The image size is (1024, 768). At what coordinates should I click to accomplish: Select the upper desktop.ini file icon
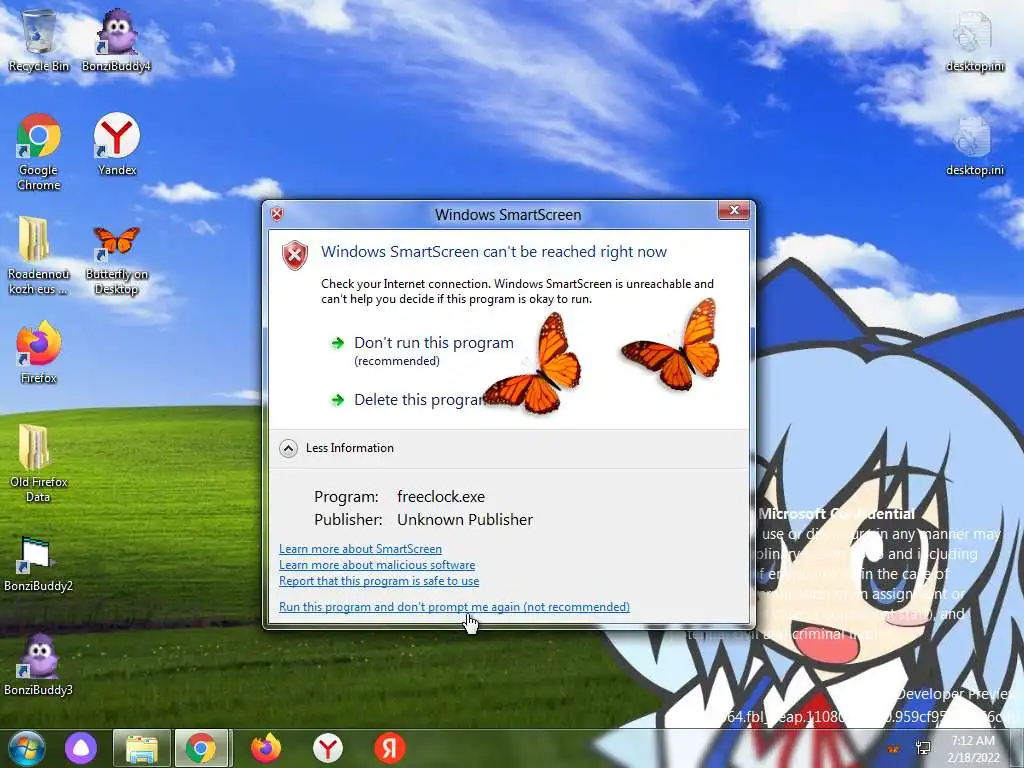[x=974, y=42]
